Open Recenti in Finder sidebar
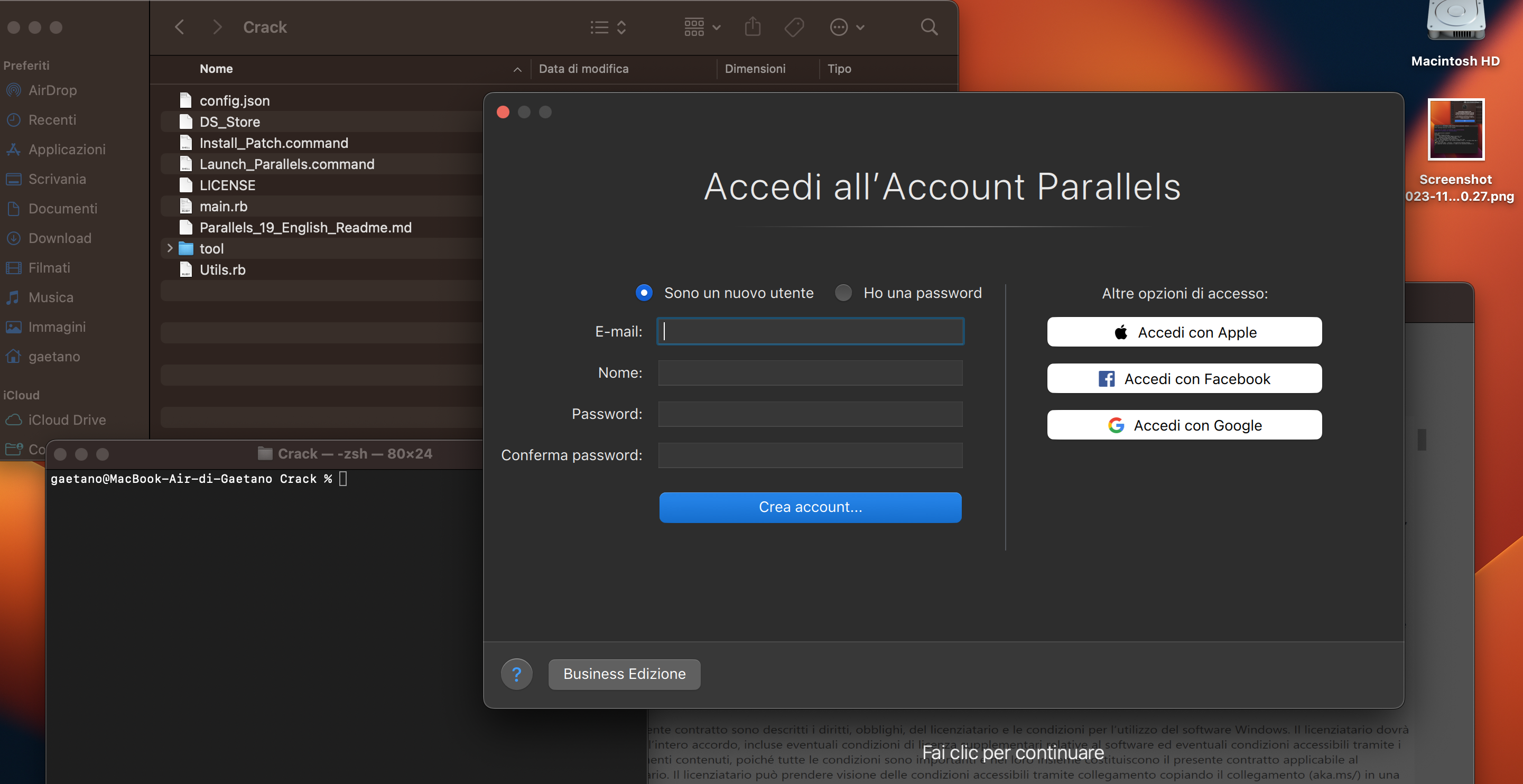 coord(52,120)
